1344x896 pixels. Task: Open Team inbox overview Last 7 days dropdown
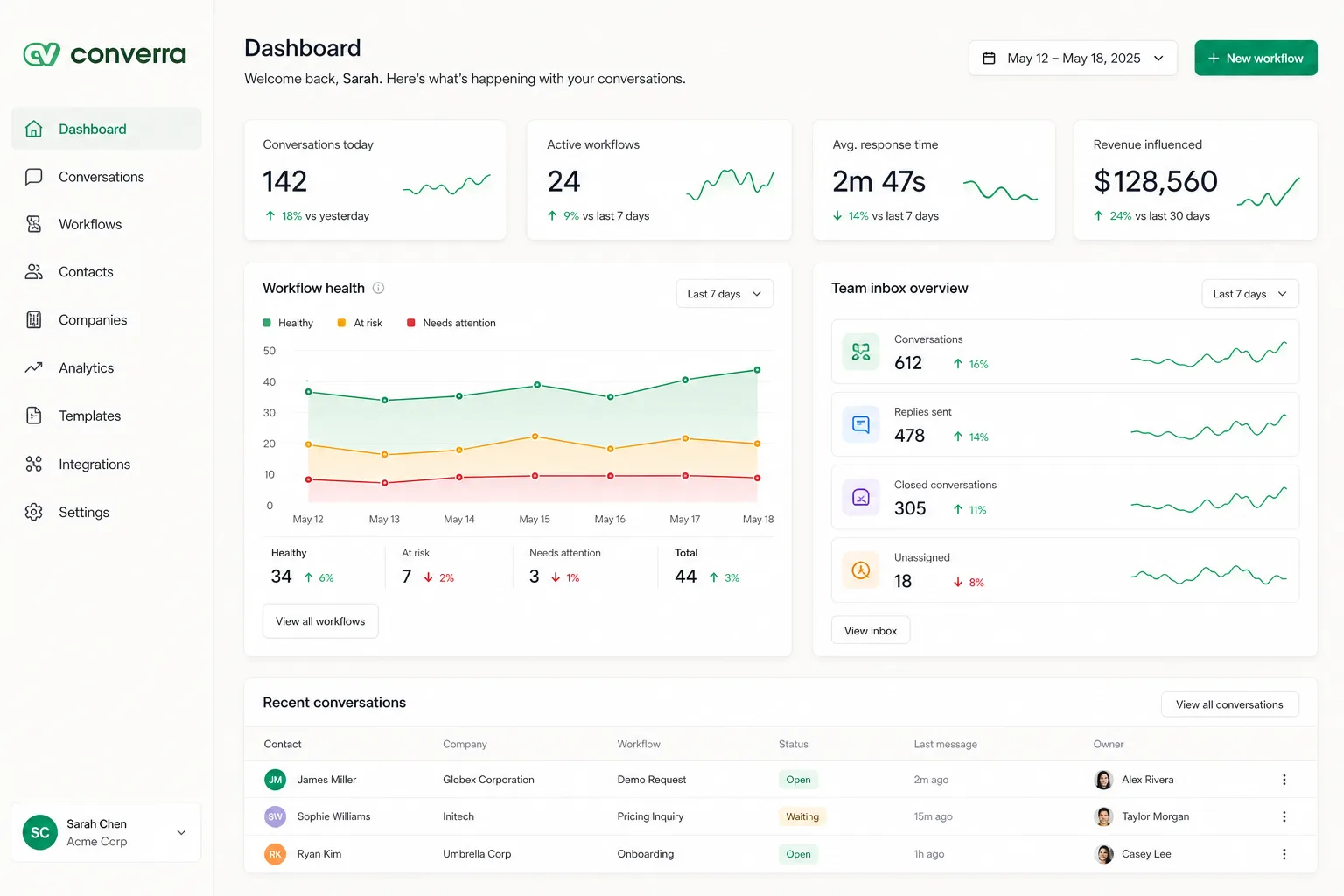coord(1250,294)
